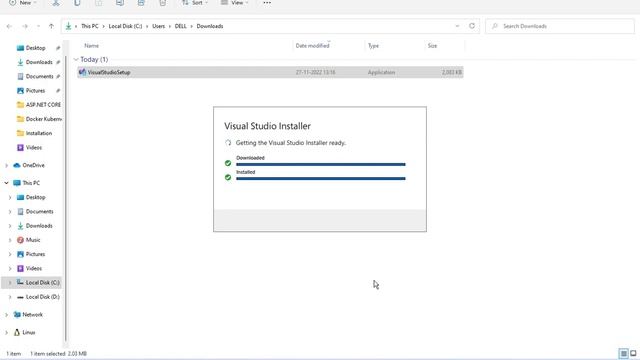
Task: Open recent locations dropdown arrow
Action: [x=38, y=26]
